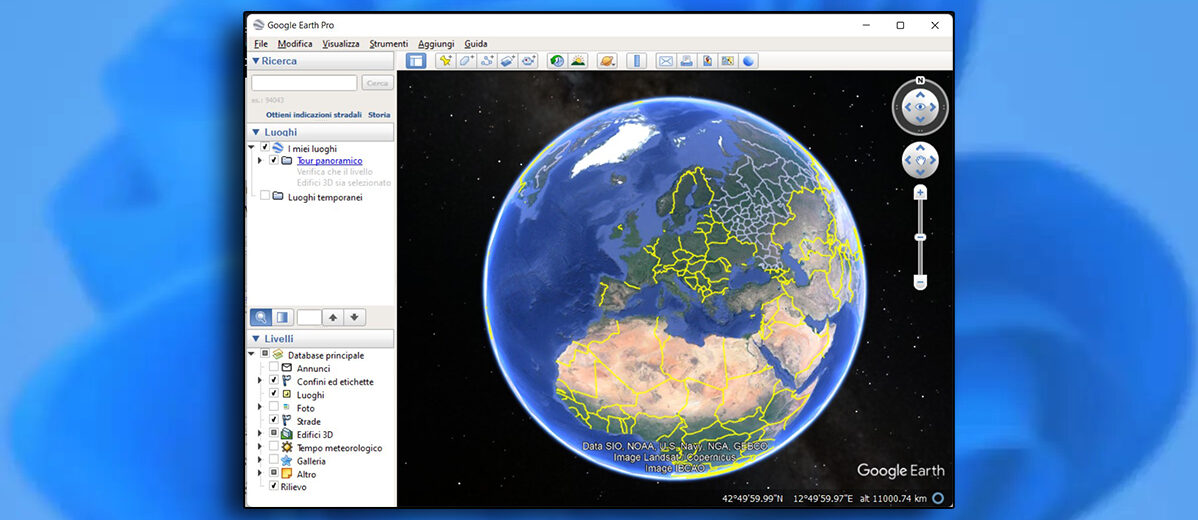
Task: Enable the Foto layer checkbox
Action: click(274, 408)
